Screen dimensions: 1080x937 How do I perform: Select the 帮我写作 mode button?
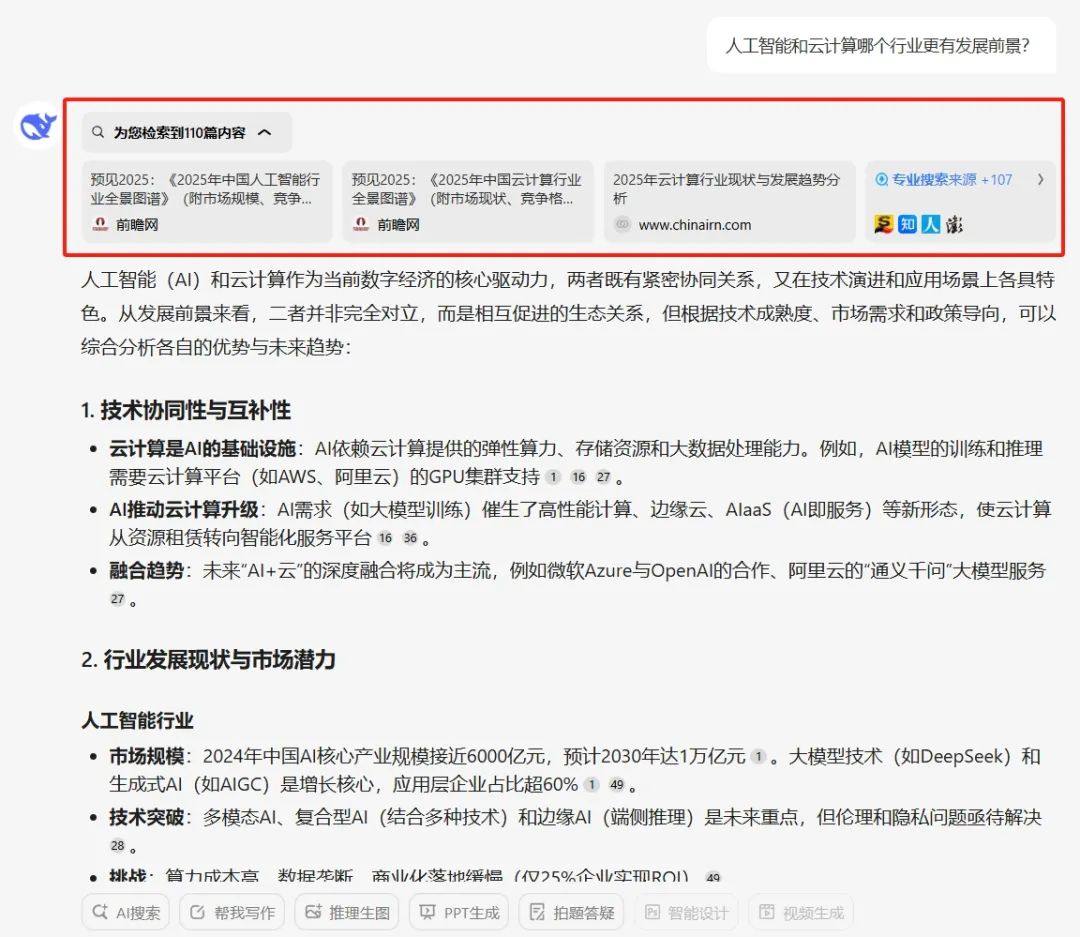click(x=231, y=912)
